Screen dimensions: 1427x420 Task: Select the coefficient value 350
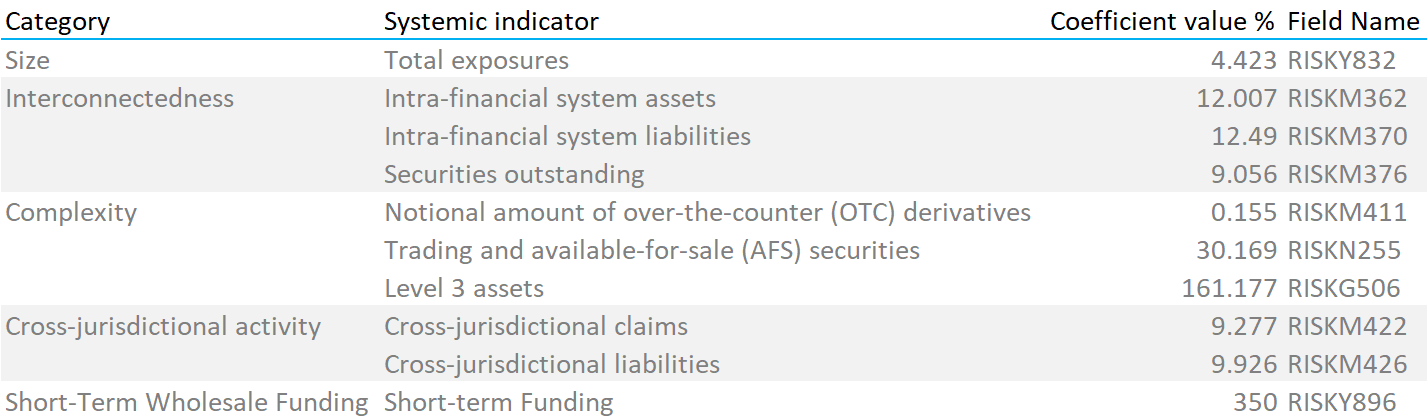(x=1255, y=402)
